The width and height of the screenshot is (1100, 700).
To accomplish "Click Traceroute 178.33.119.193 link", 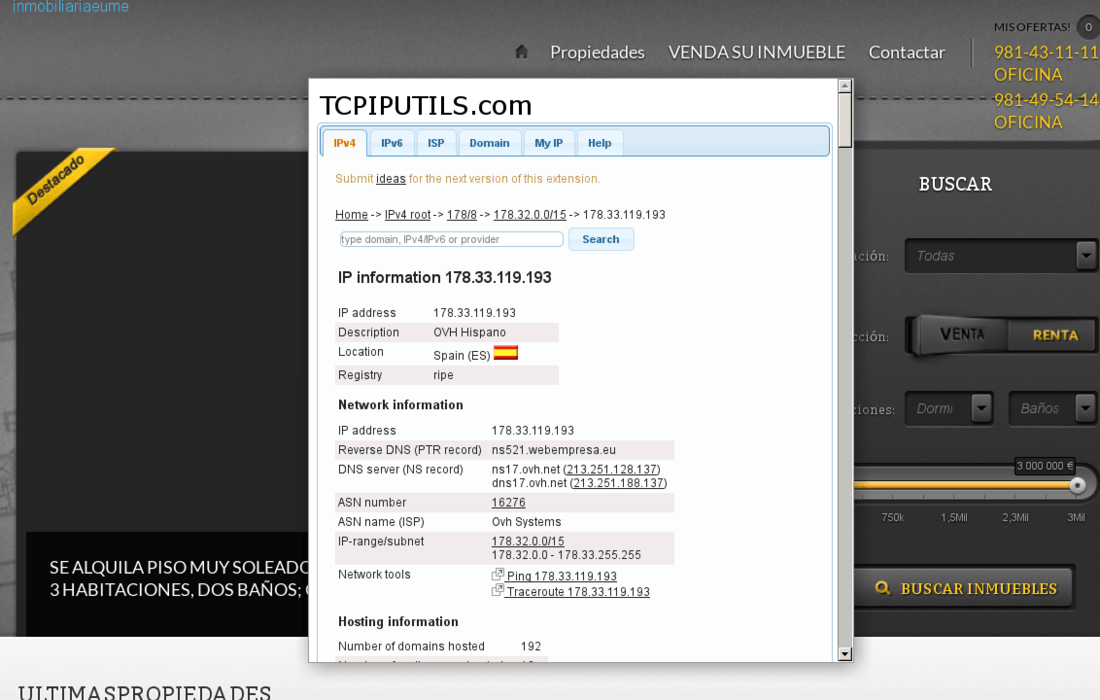I will pyautogui.click(x=578, y=592).
